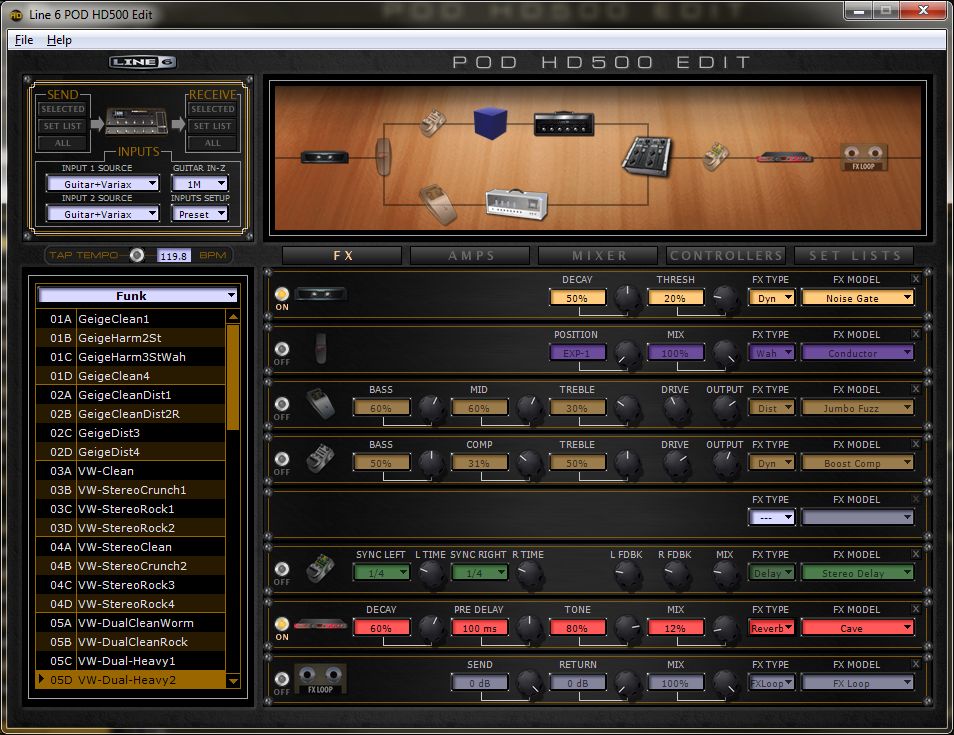Viewport: 954px width, 735px height.
Task: Open the Stereo Delay Sync Left dropdown
Action: [381, 573]
